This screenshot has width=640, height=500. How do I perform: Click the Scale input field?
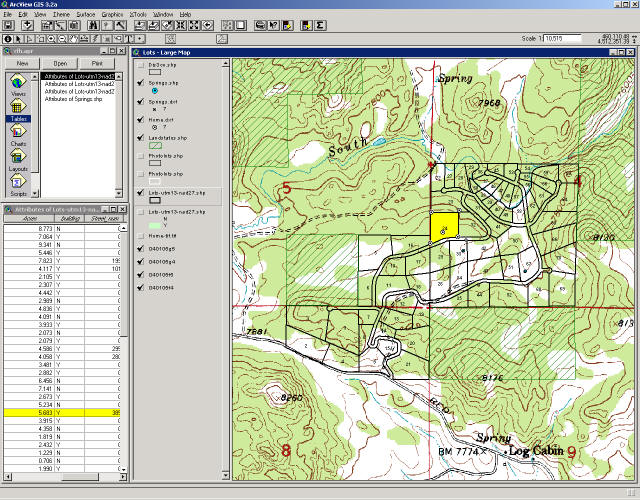(x=562, y=38)
